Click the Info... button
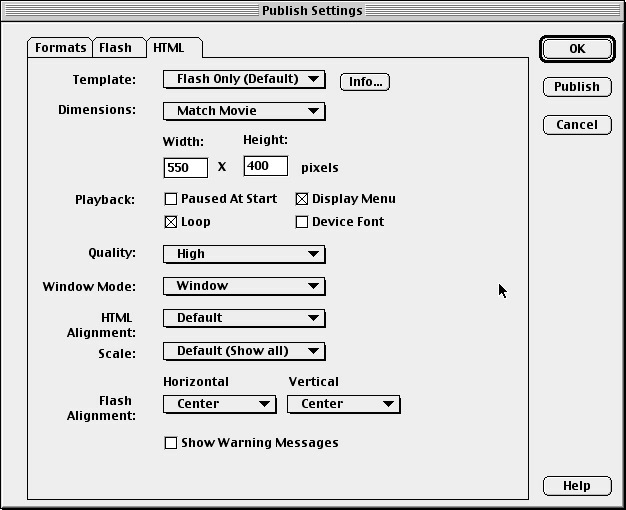The image size is (626, 510). (365, 82)
